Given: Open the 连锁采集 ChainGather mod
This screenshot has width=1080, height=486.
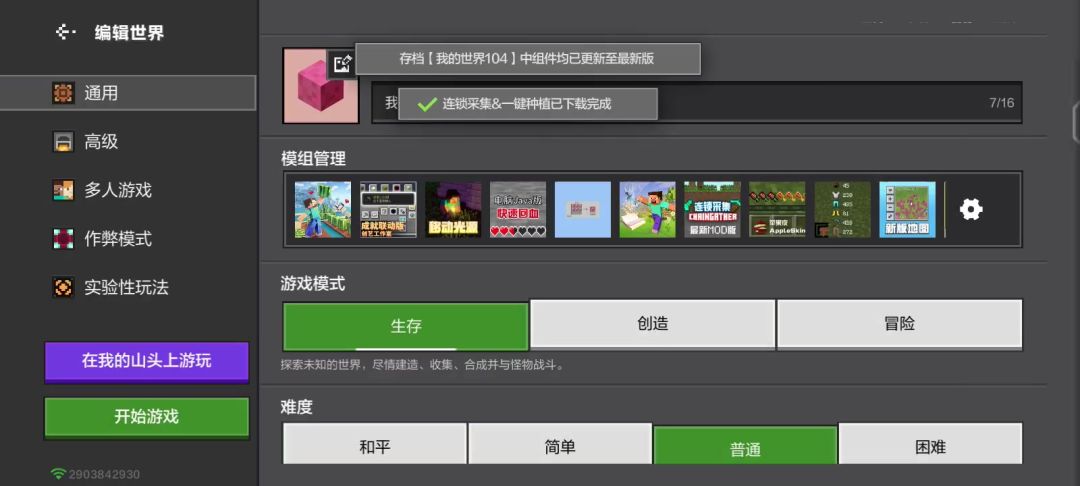Looking at the screenshot, I should [x=712, y=209].
